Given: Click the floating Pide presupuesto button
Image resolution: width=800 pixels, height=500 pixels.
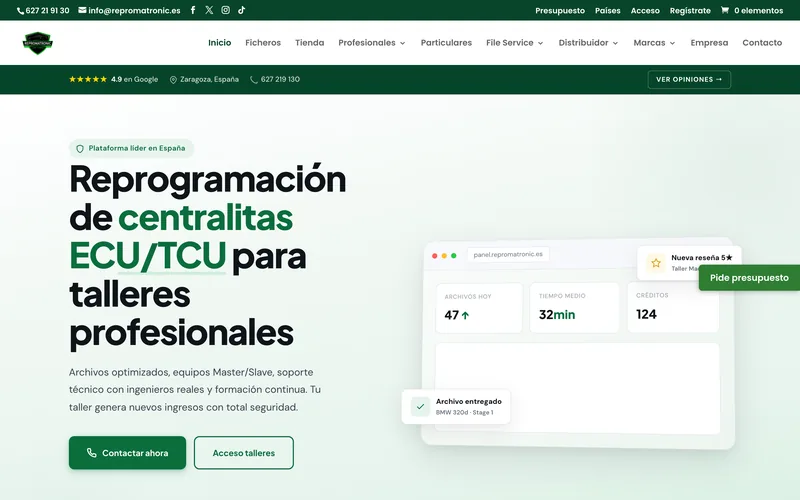Looking at the screenshot, I should [749, 278].
